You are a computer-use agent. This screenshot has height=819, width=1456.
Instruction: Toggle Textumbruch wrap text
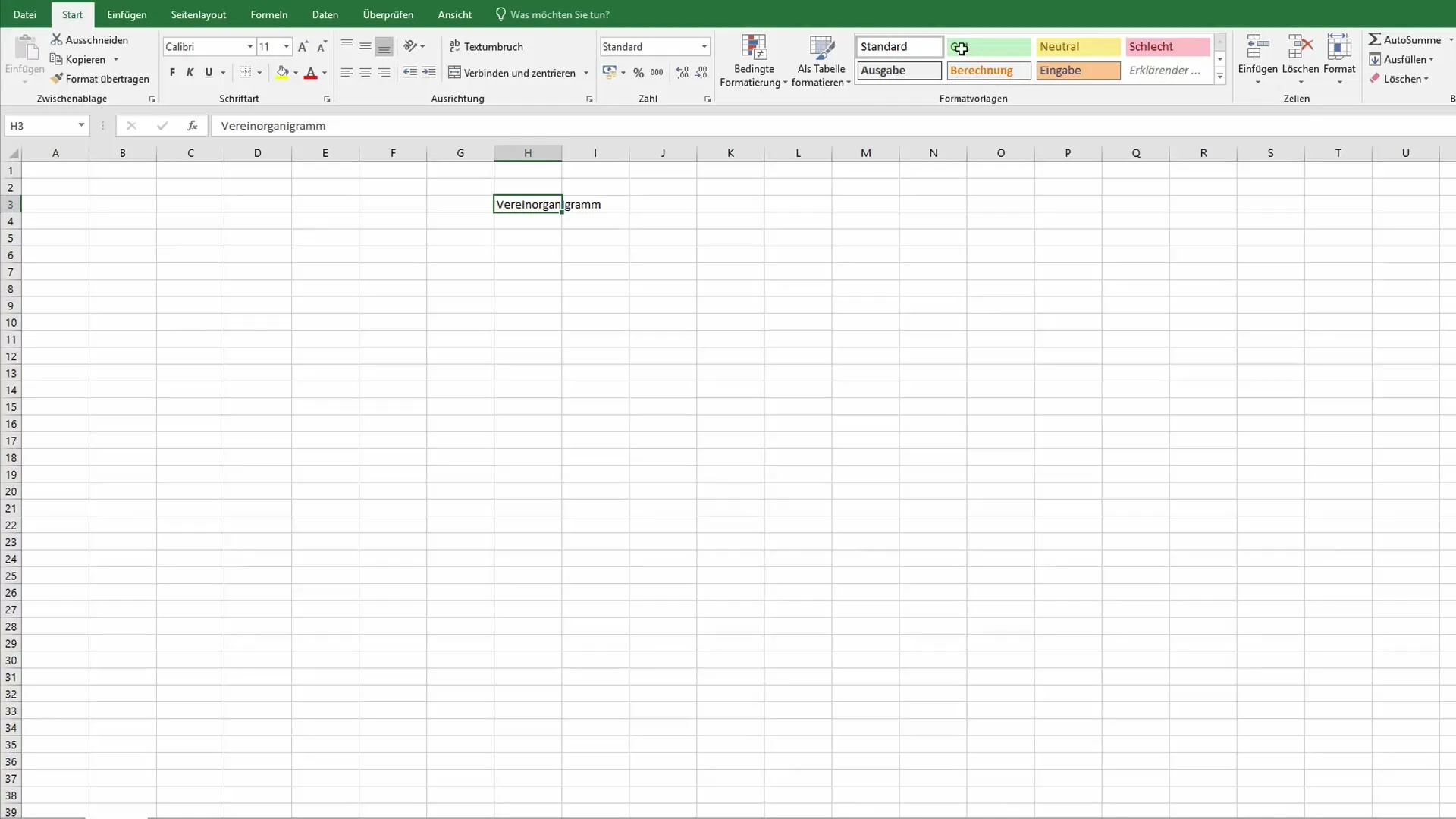coord(486,46)
